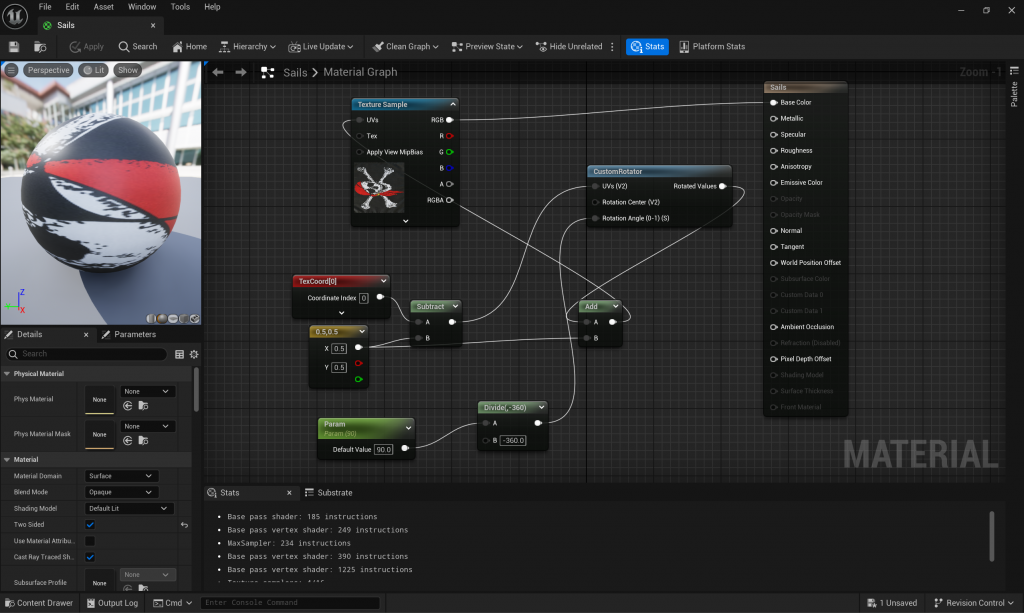
Task: Select the first preview mesh shape icon
Action: pyautogui.click(x=151, y=319)
